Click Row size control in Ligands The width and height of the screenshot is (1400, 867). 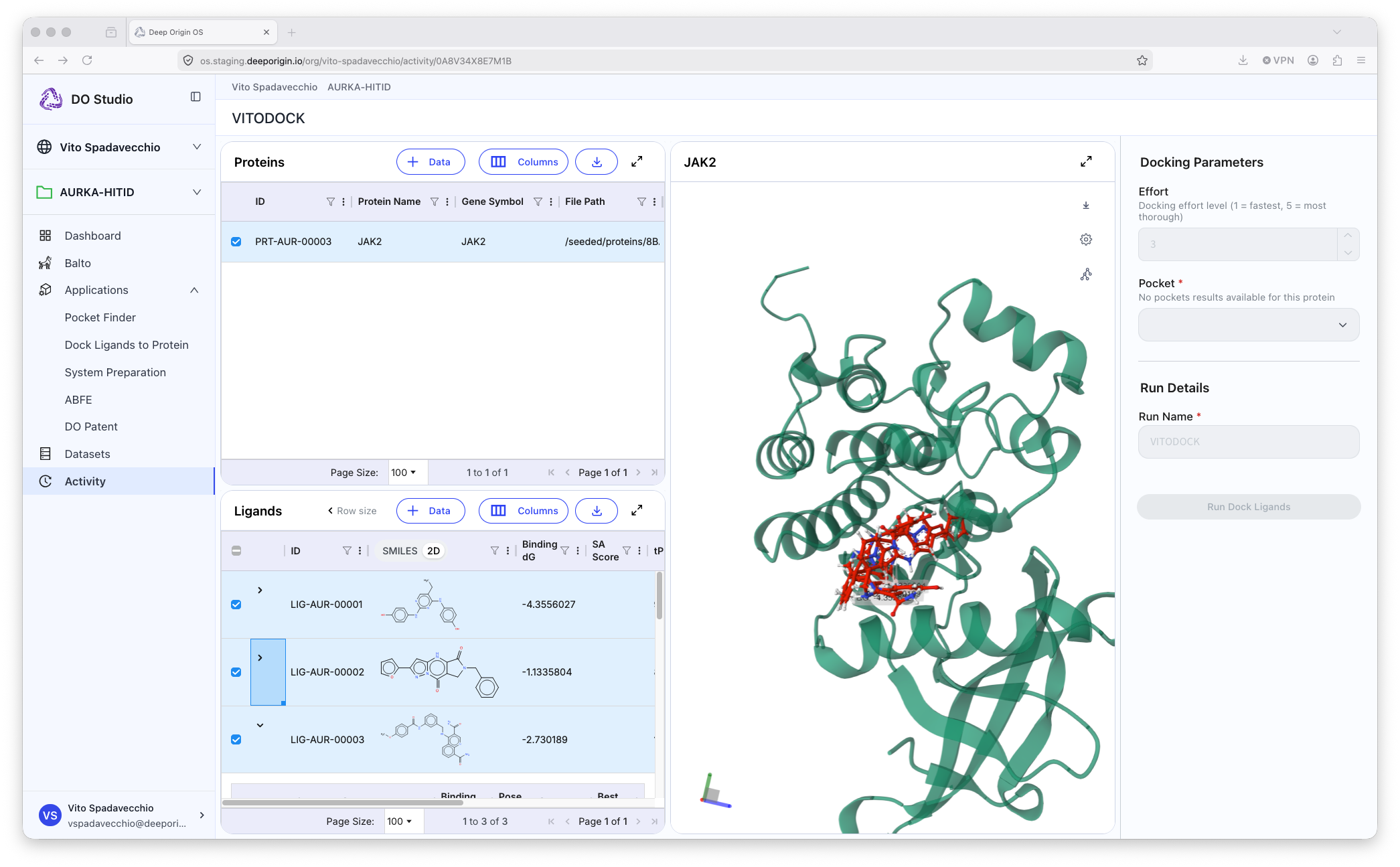(352, 511)
